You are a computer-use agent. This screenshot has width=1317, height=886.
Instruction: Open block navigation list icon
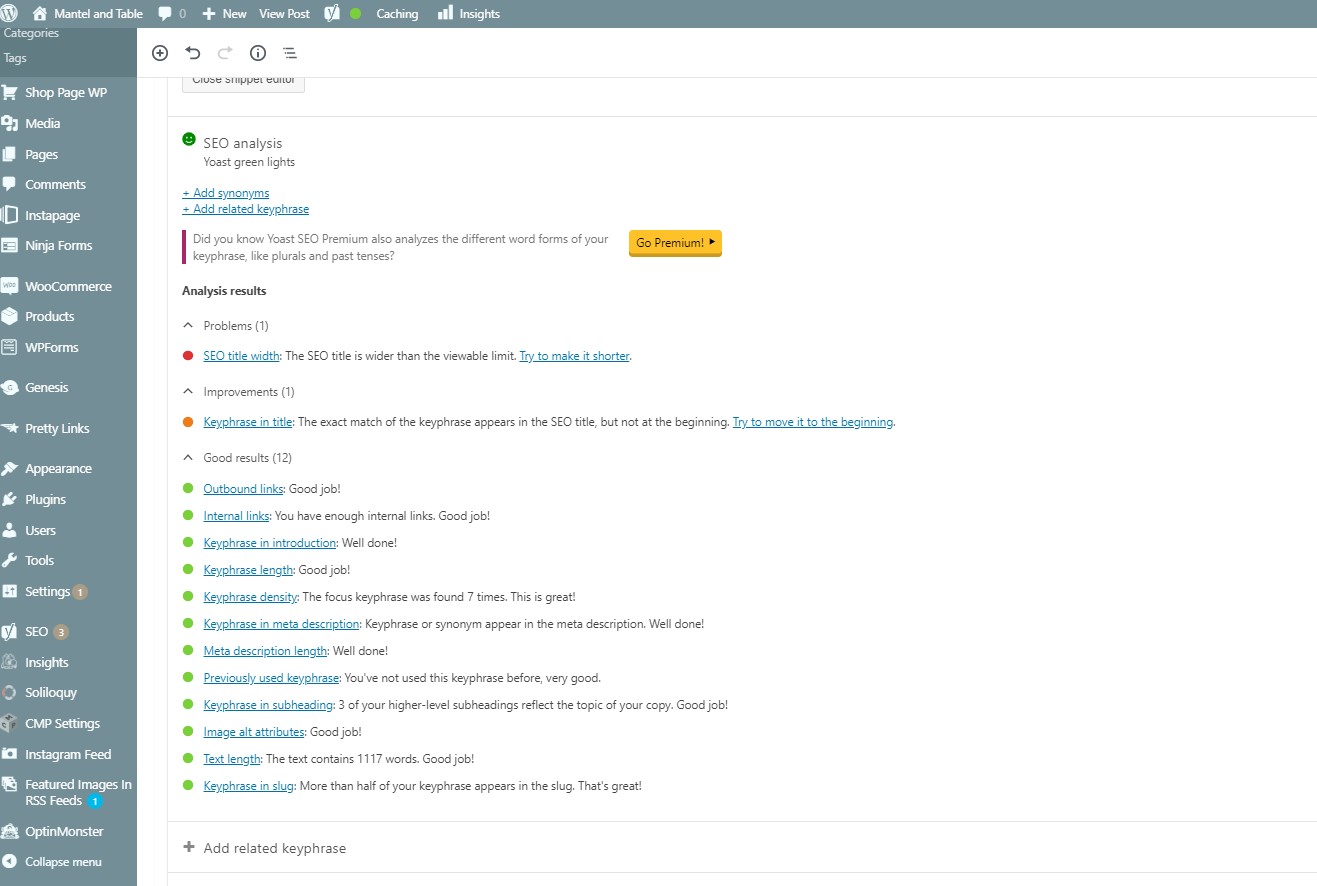point(289,53)
